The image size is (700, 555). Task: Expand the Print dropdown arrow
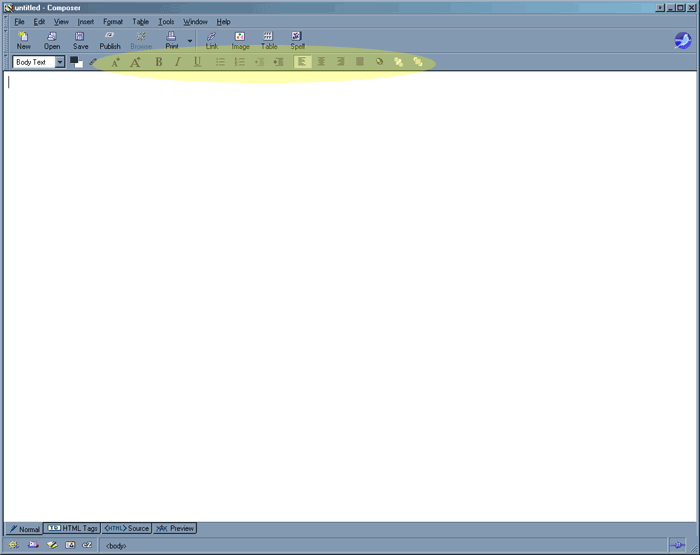[x=190, y=41]
